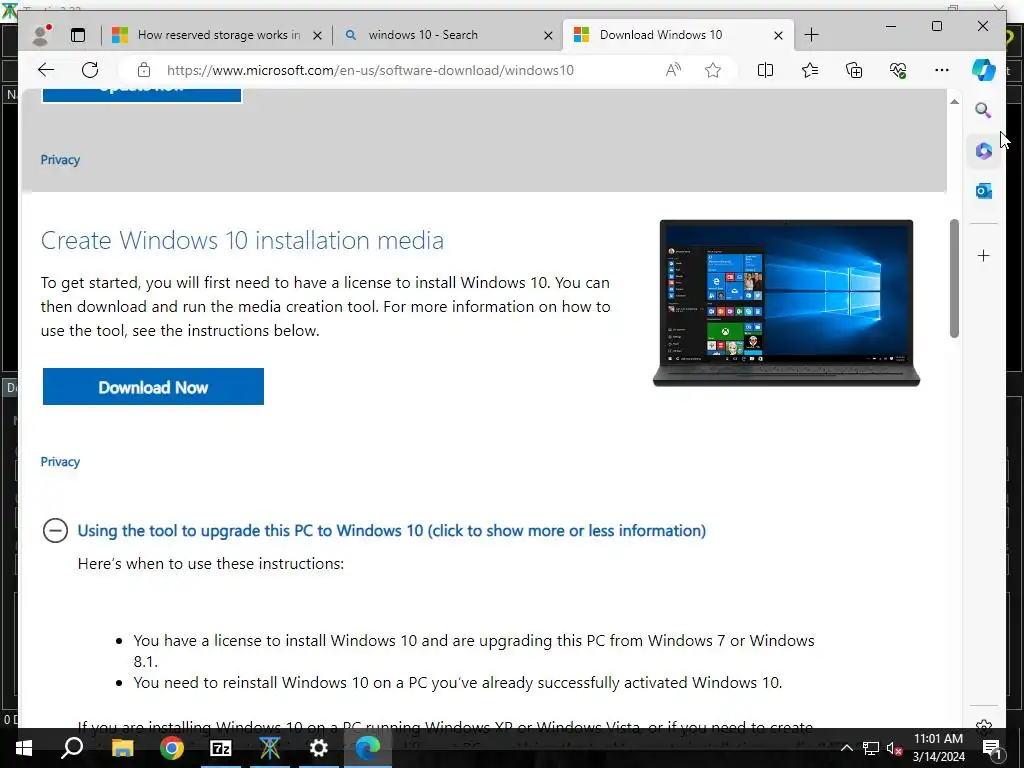Click the Windows 10 laptop image
Image resolution: width=1024 pixels, height=768 pixels.
786,303
